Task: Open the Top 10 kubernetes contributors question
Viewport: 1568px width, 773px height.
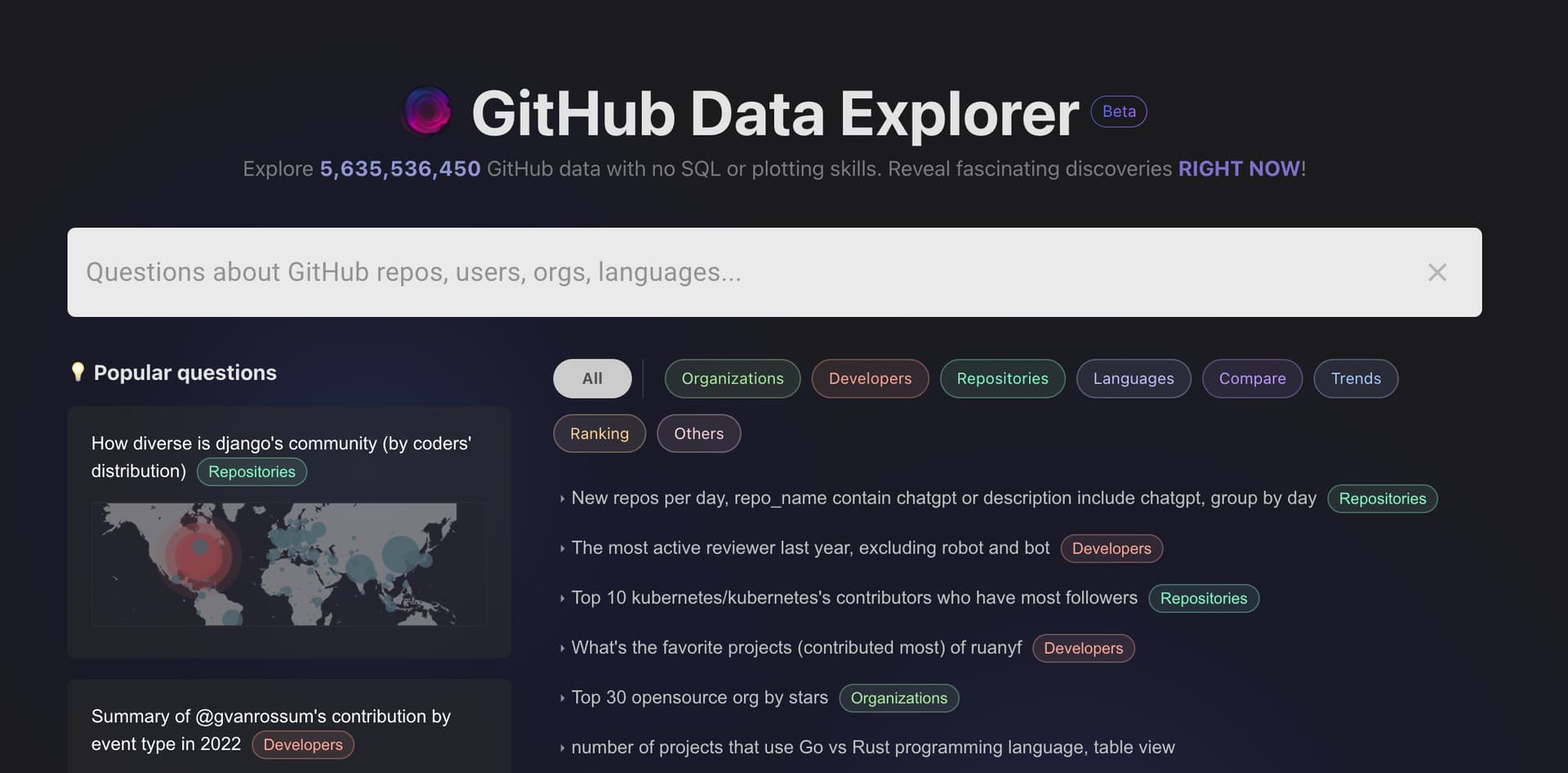Action: pyautogui.click(x=854, y=597)
